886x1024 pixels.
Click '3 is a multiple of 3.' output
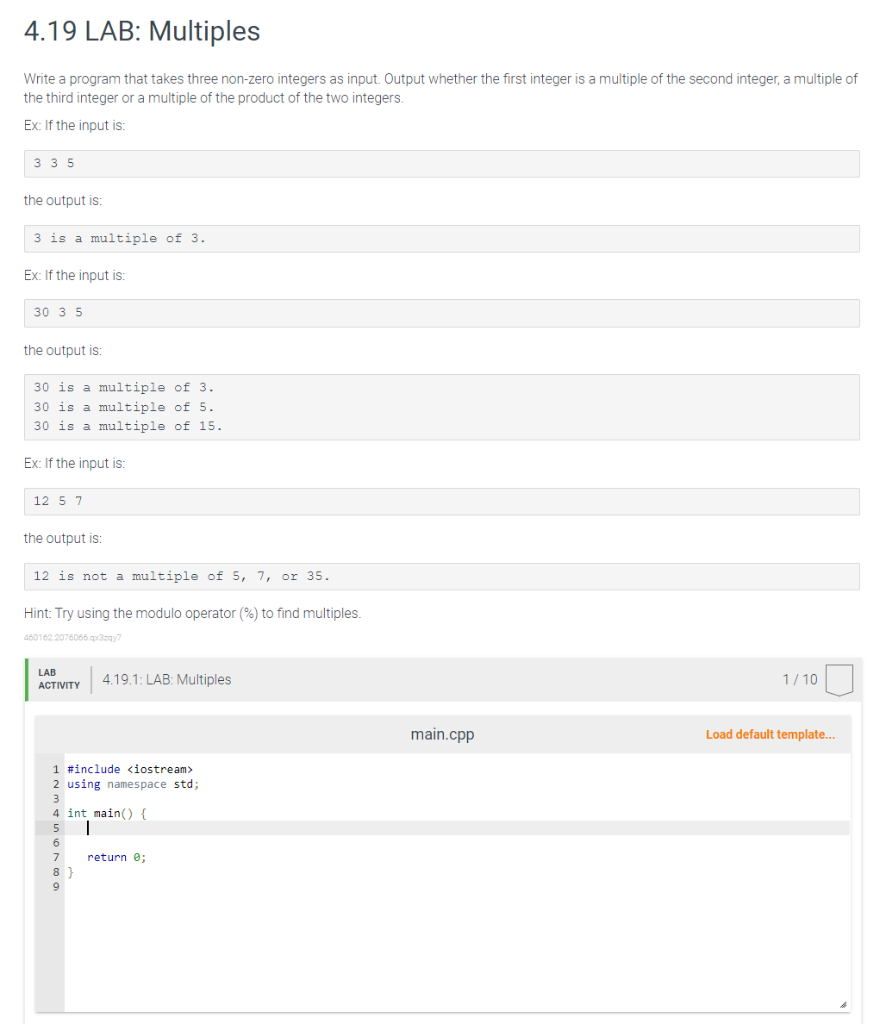[x=119, y=238]
